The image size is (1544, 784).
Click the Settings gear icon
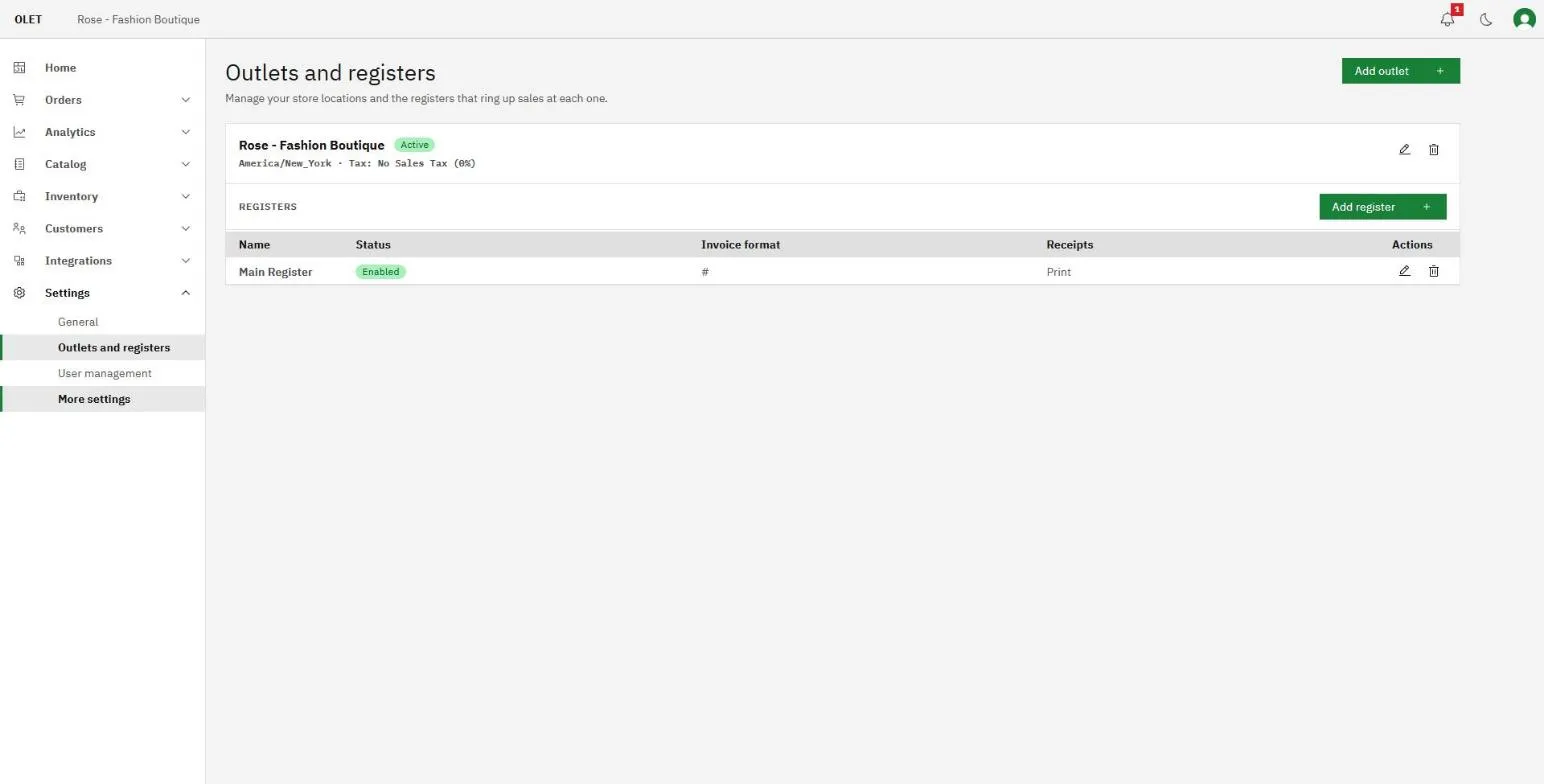click(19, 293)
